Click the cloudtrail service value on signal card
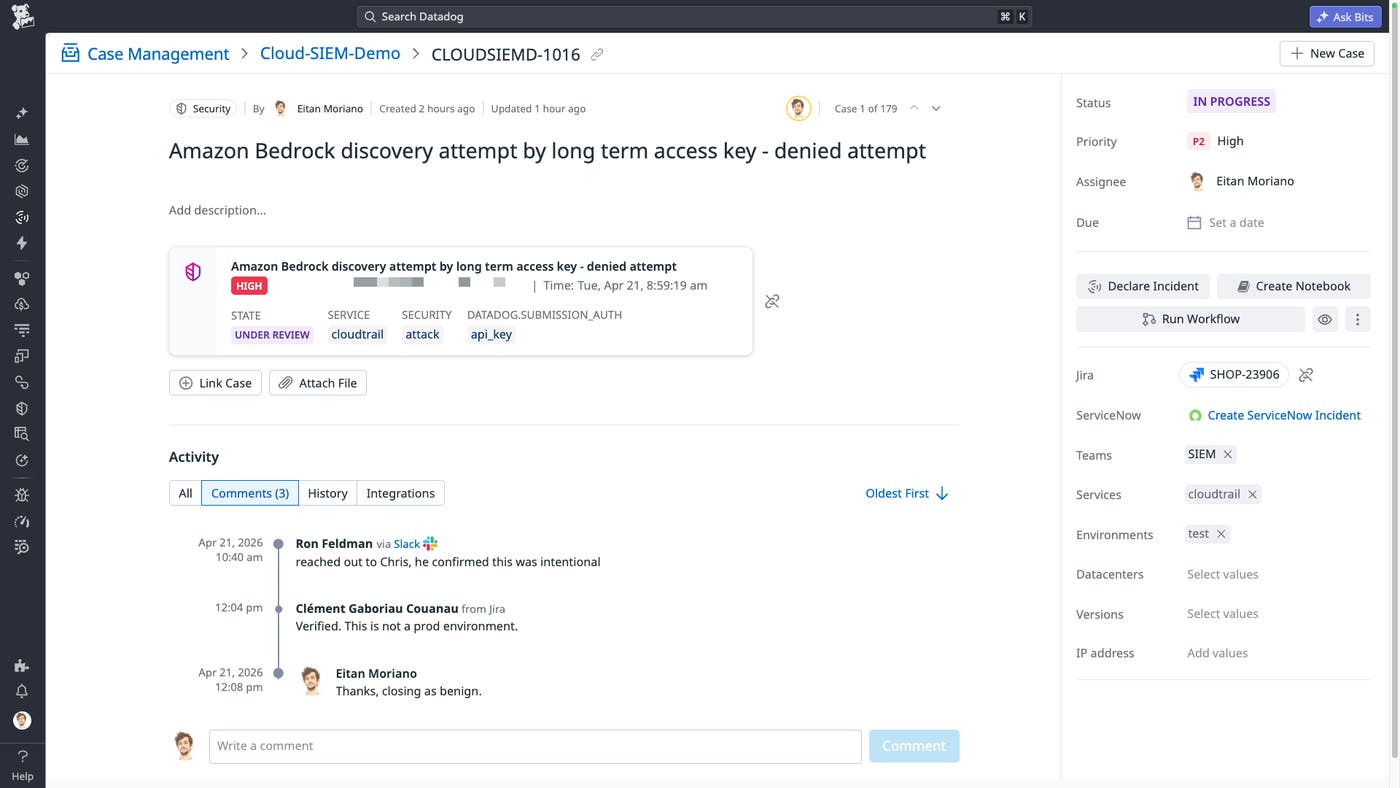 pos(357,335)
